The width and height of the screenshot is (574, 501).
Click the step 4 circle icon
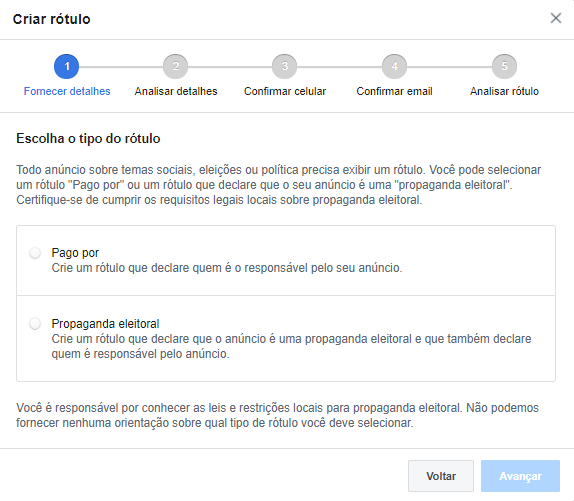click(x=394, y=66)
